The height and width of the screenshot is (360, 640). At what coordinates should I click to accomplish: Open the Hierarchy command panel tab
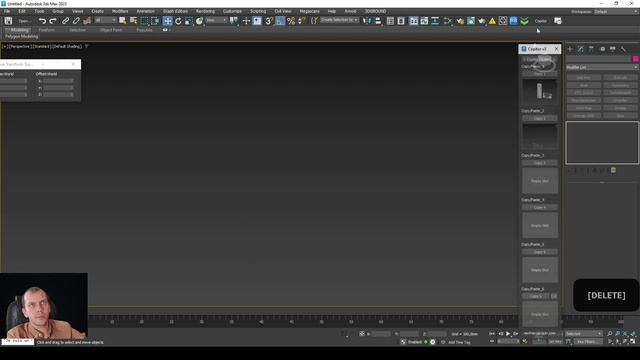tap(591, 49)
